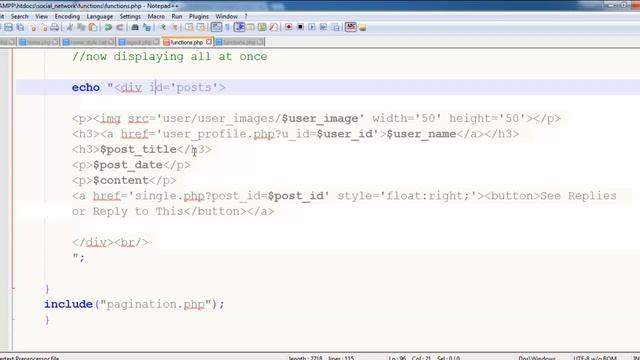Screen dimensions: 640x360
Task: Click '$post_id' in the single.php link
Action: tap(296, 196)
